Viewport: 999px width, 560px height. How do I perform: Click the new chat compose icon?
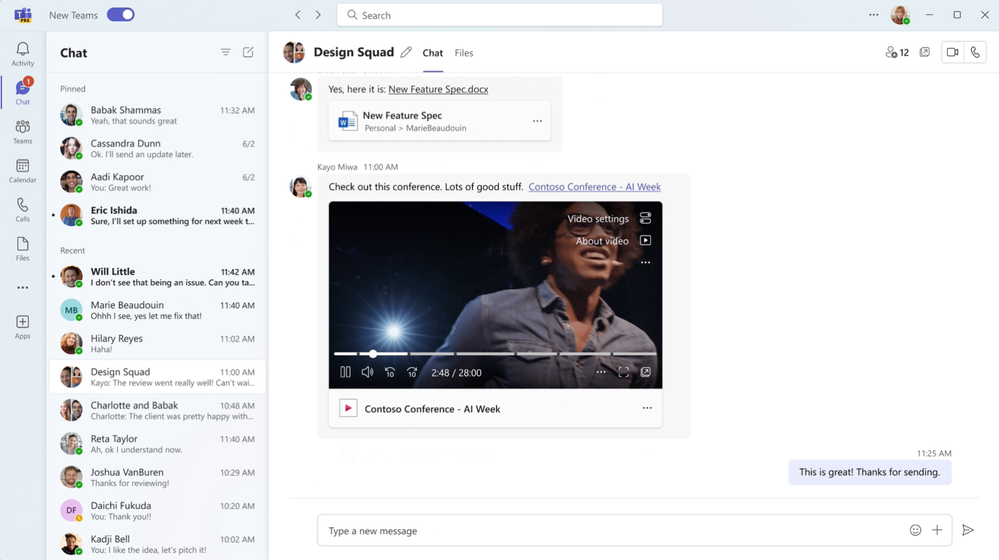(248, 53)
